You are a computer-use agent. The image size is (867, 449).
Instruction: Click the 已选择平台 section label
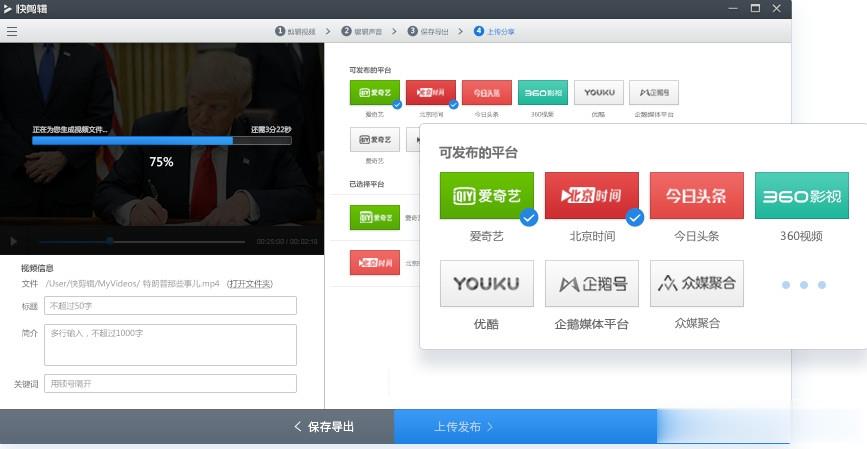coord(367,184)
